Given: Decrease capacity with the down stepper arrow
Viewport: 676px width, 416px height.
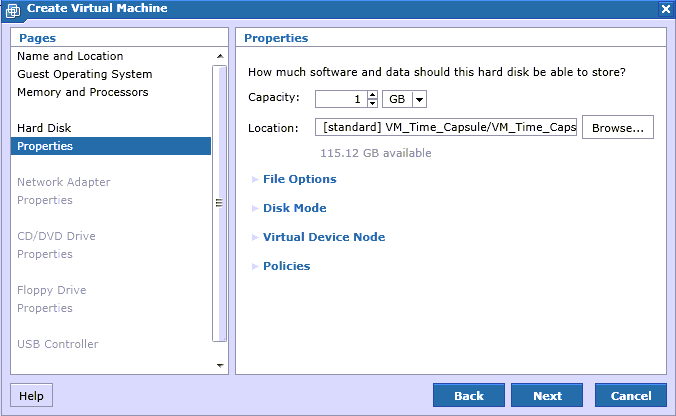Looking at the screenshot, I should (x=372, y=103).
